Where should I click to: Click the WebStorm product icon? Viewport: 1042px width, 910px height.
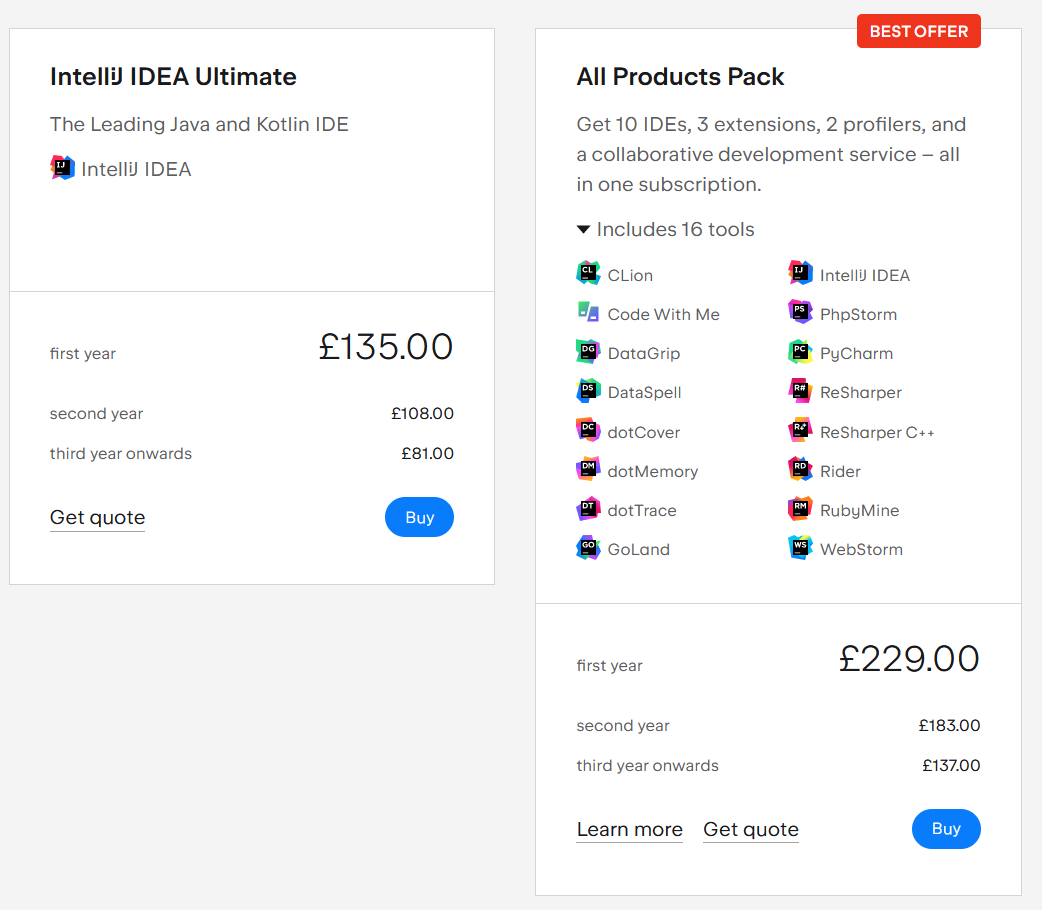[800, 548]
